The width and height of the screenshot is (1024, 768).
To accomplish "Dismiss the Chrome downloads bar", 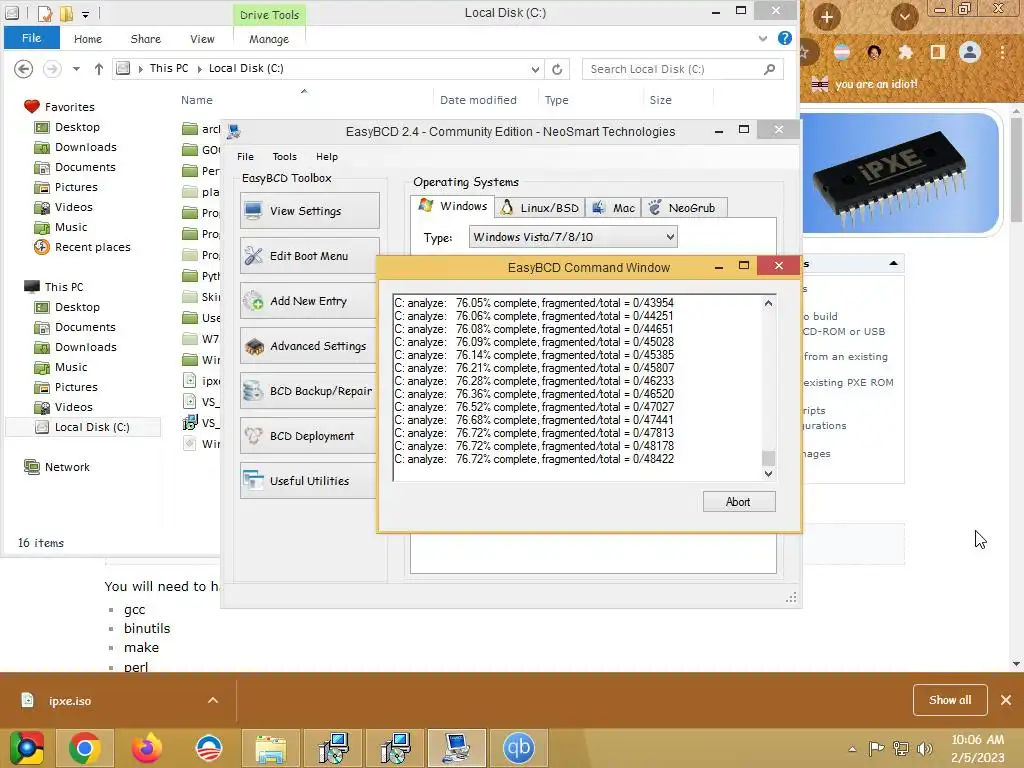I will pyautogui.click(x=1006, y=700).
